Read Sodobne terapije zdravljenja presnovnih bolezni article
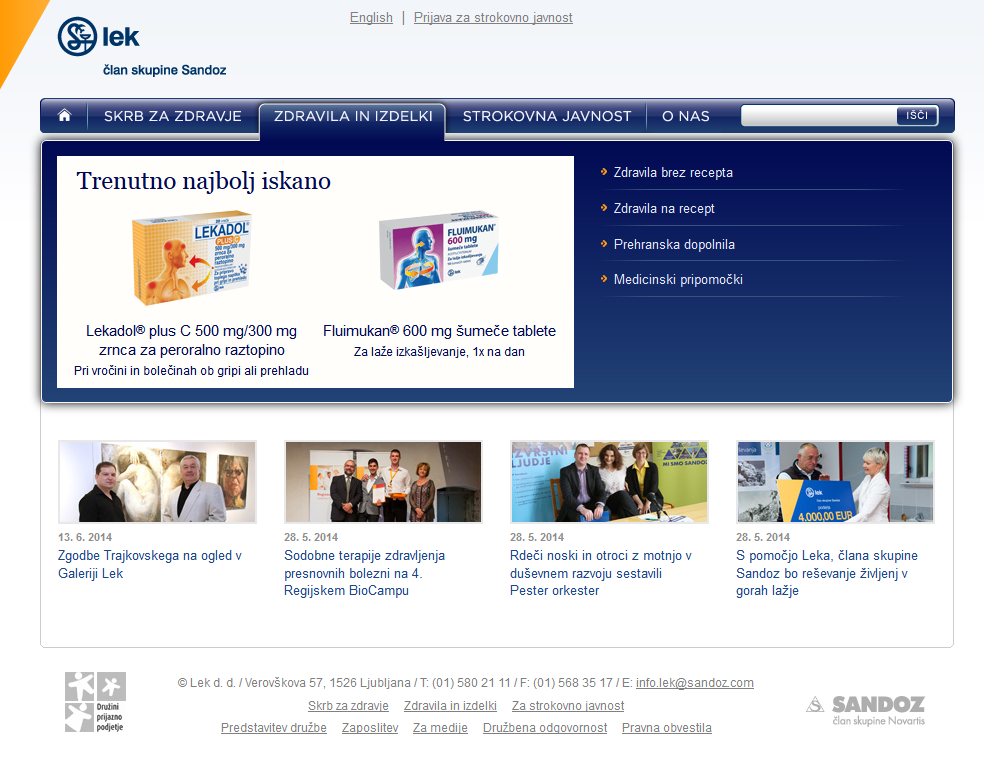 point(365,573)
